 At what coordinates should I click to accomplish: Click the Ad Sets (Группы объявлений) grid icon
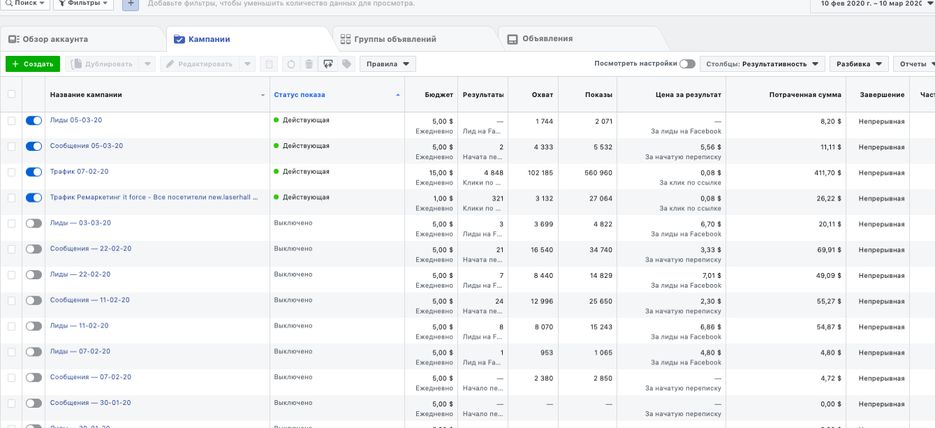pyautogui.click(x=345, y=39)
